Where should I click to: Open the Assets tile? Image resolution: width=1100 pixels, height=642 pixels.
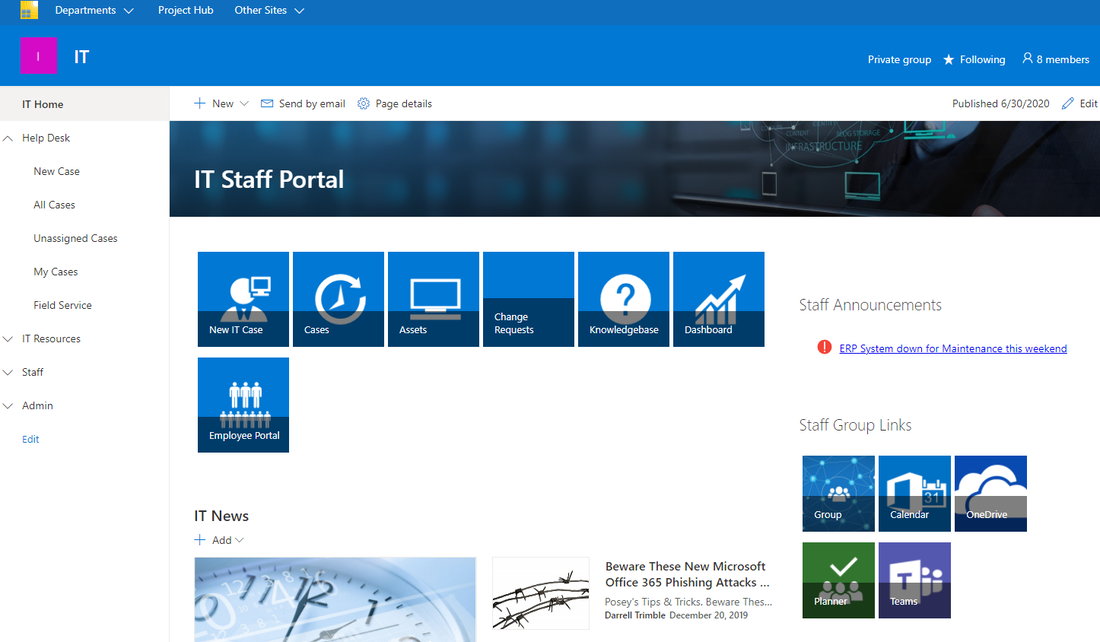433,299
